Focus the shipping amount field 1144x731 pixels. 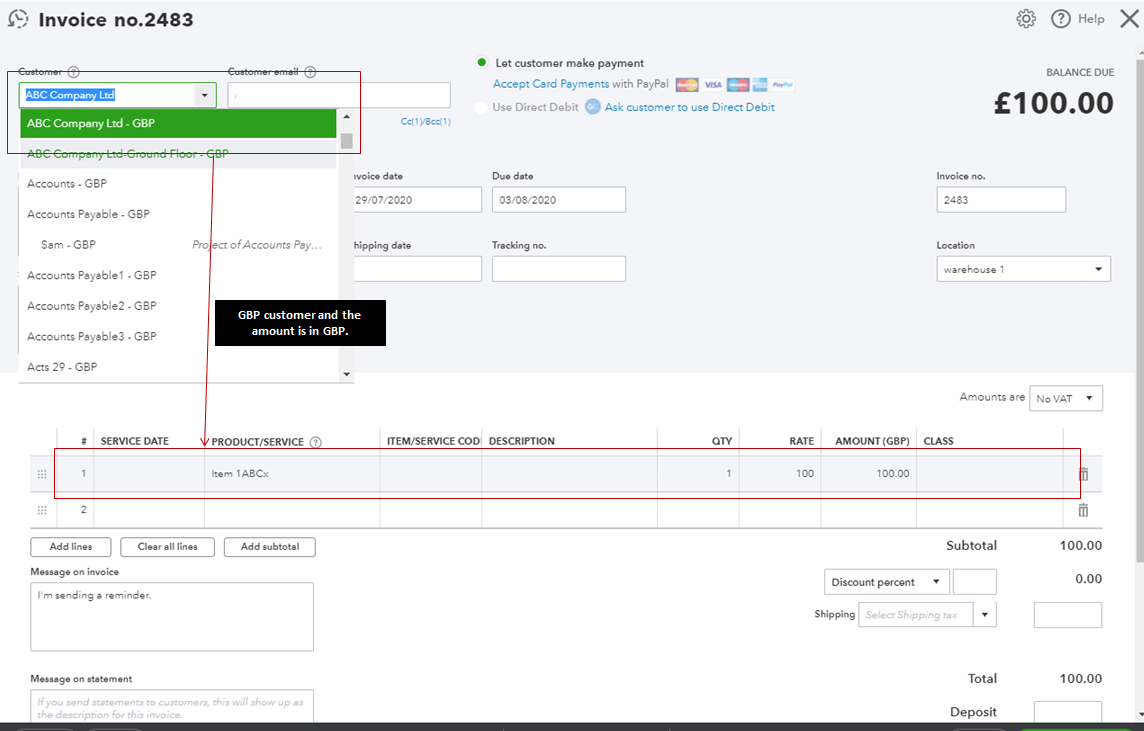(1068, 615)
